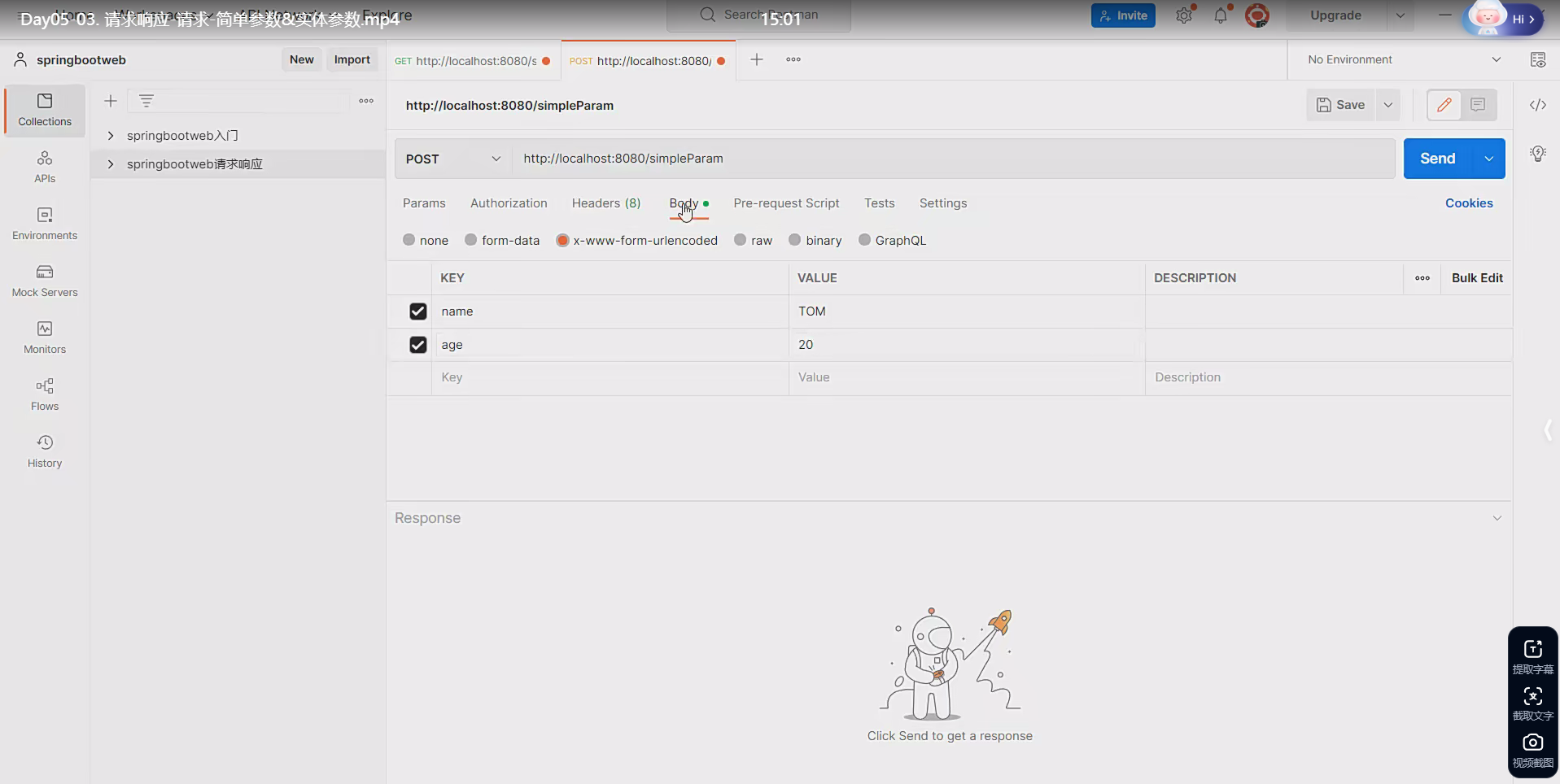This screenshot has height=784, width=1560.
Task: Click the empty Value input cell
Action: pyautogui.click(x=967, y=377)
